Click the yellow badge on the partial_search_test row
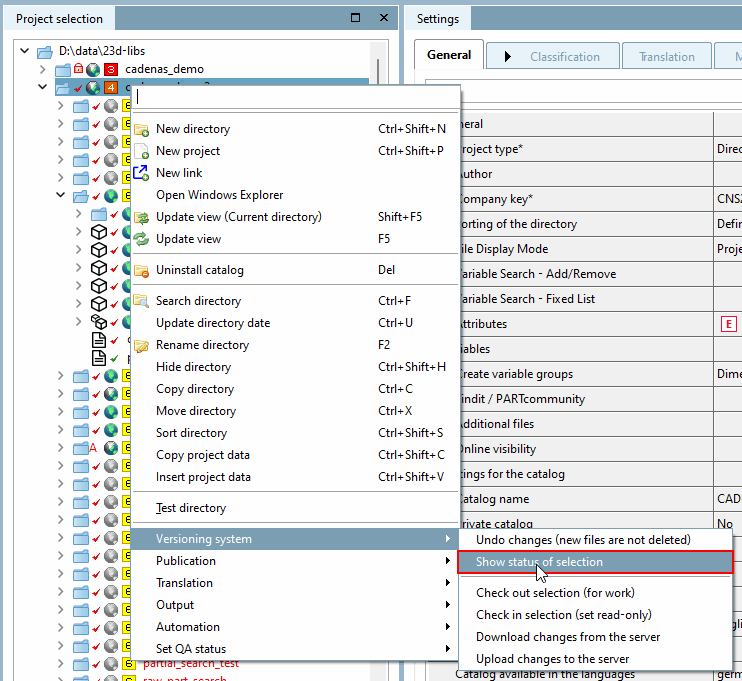Image resolution: width=742 pixels, height=681 pixels. point(128,663)
